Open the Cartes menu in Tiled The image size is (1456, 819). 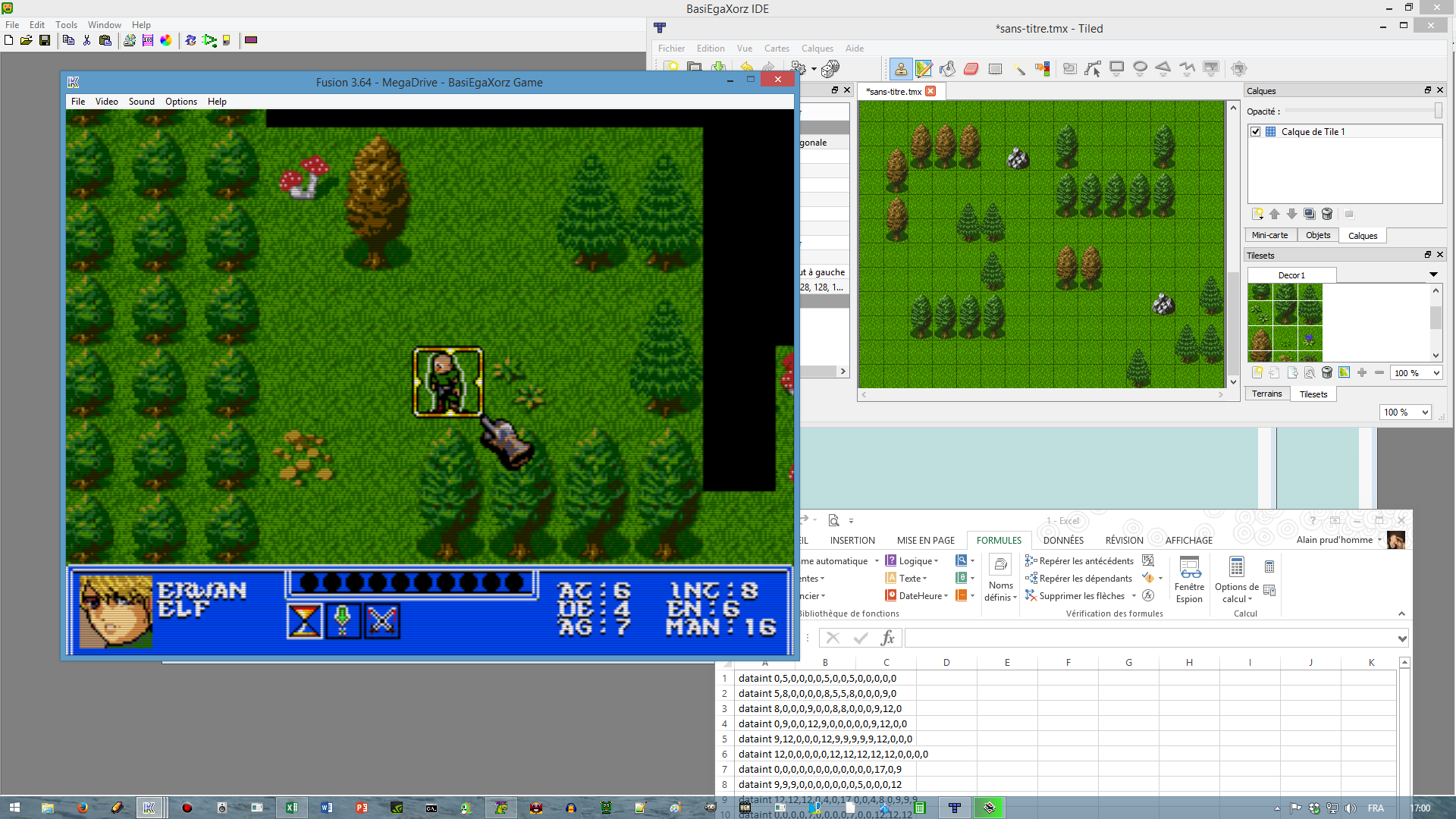click(777, 48)
